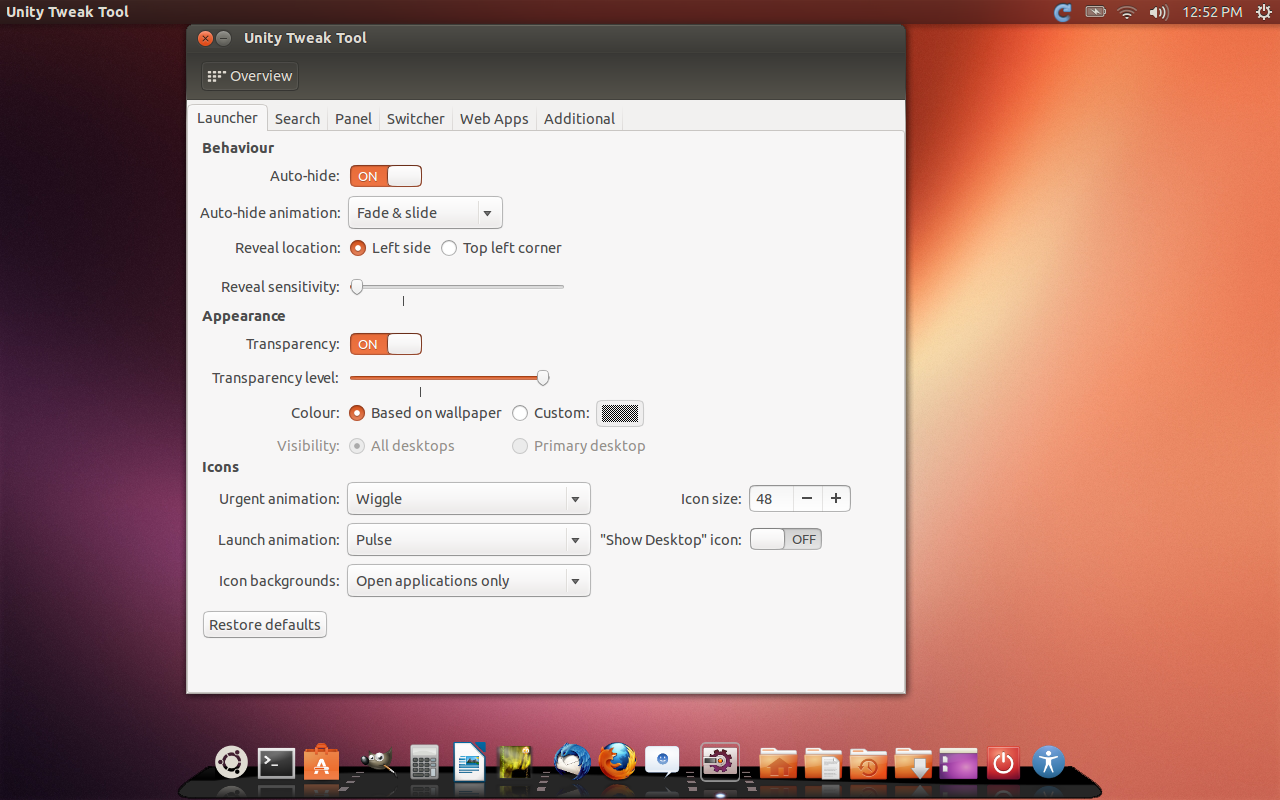Turn off the Auto-hide switch

click(x=385, y=175)
